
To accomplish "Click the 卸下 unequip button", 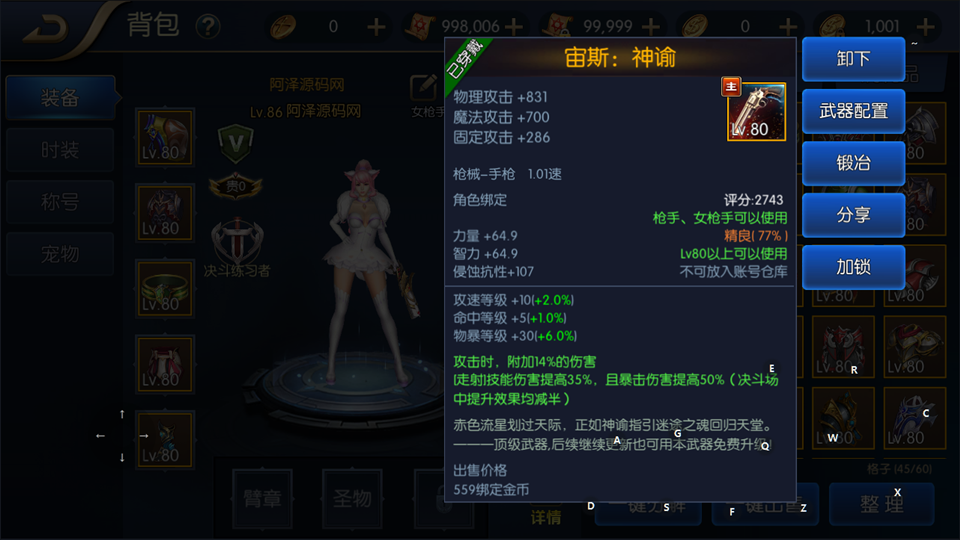I will (x=853, y=59).
